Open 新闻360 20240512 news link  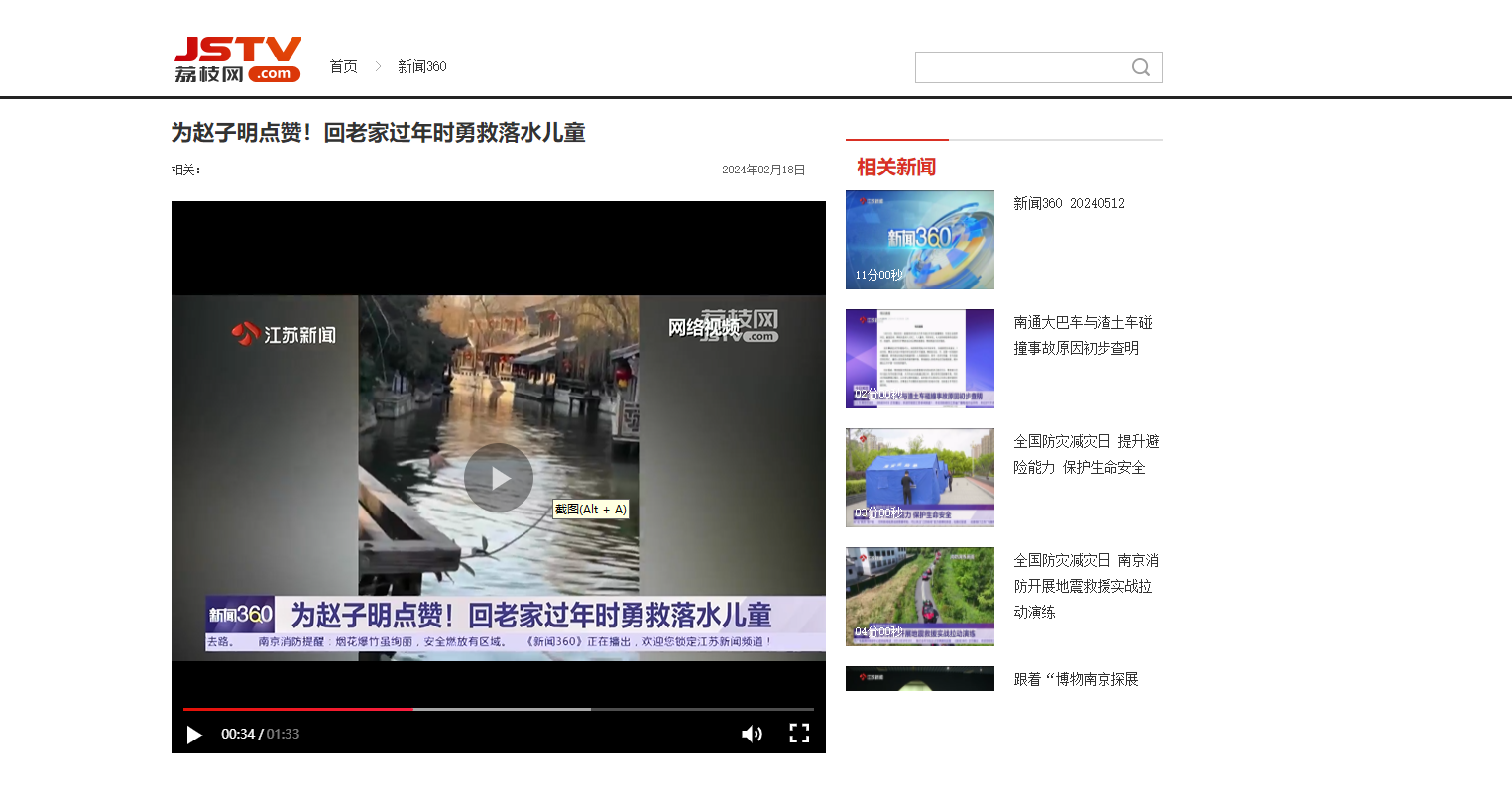[1069, 203]
